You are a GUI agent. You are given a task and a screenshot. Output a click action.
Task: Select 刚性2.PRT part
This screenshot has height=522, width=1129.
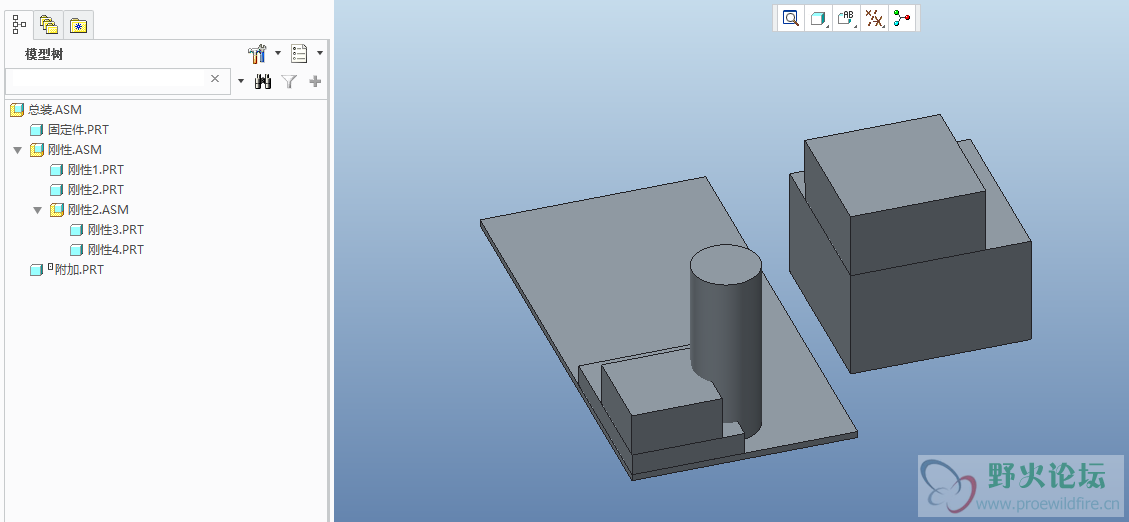tap(96, 190)
